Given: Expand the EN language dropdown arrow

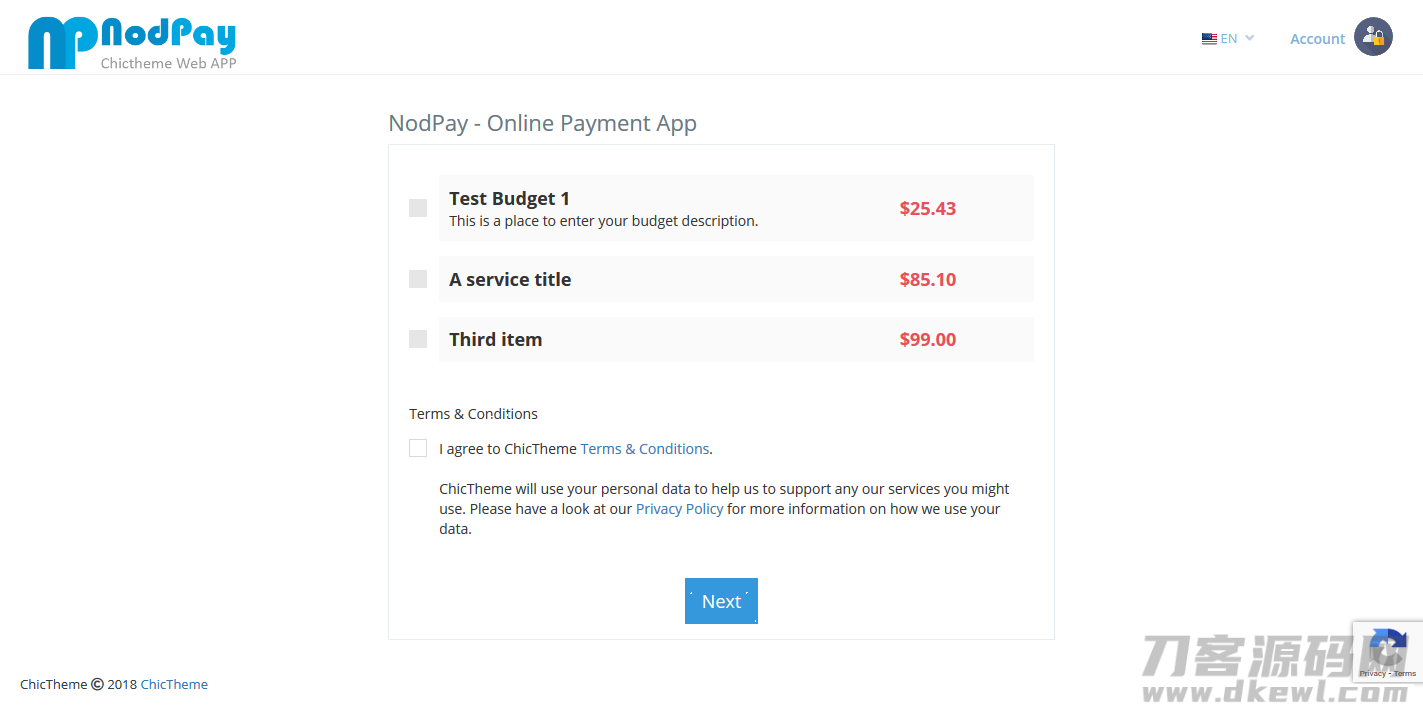Looking at the screenshot, I should (1249, 38).
